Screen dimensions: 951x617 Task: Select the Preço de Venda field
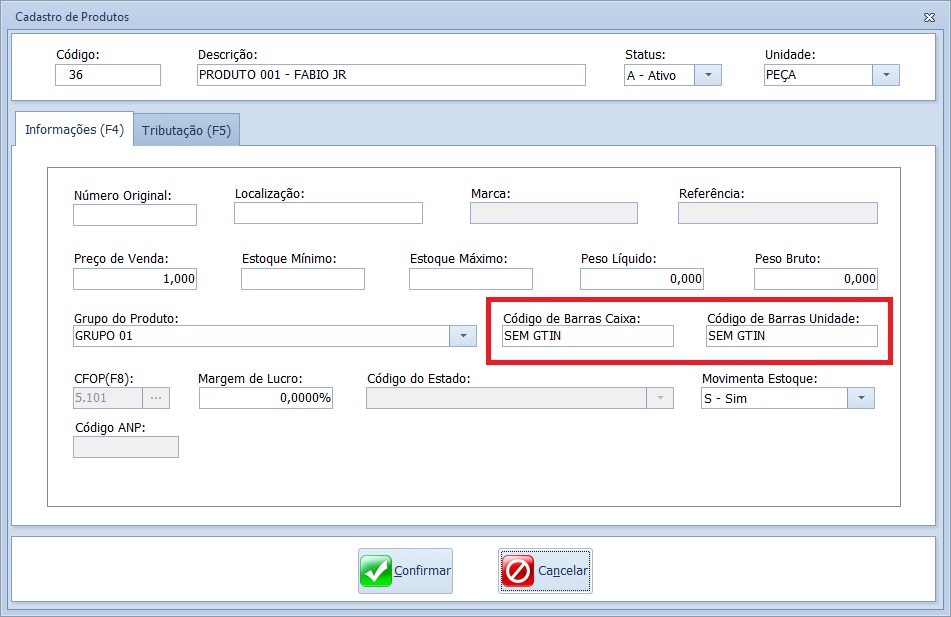tap(135, 279)
